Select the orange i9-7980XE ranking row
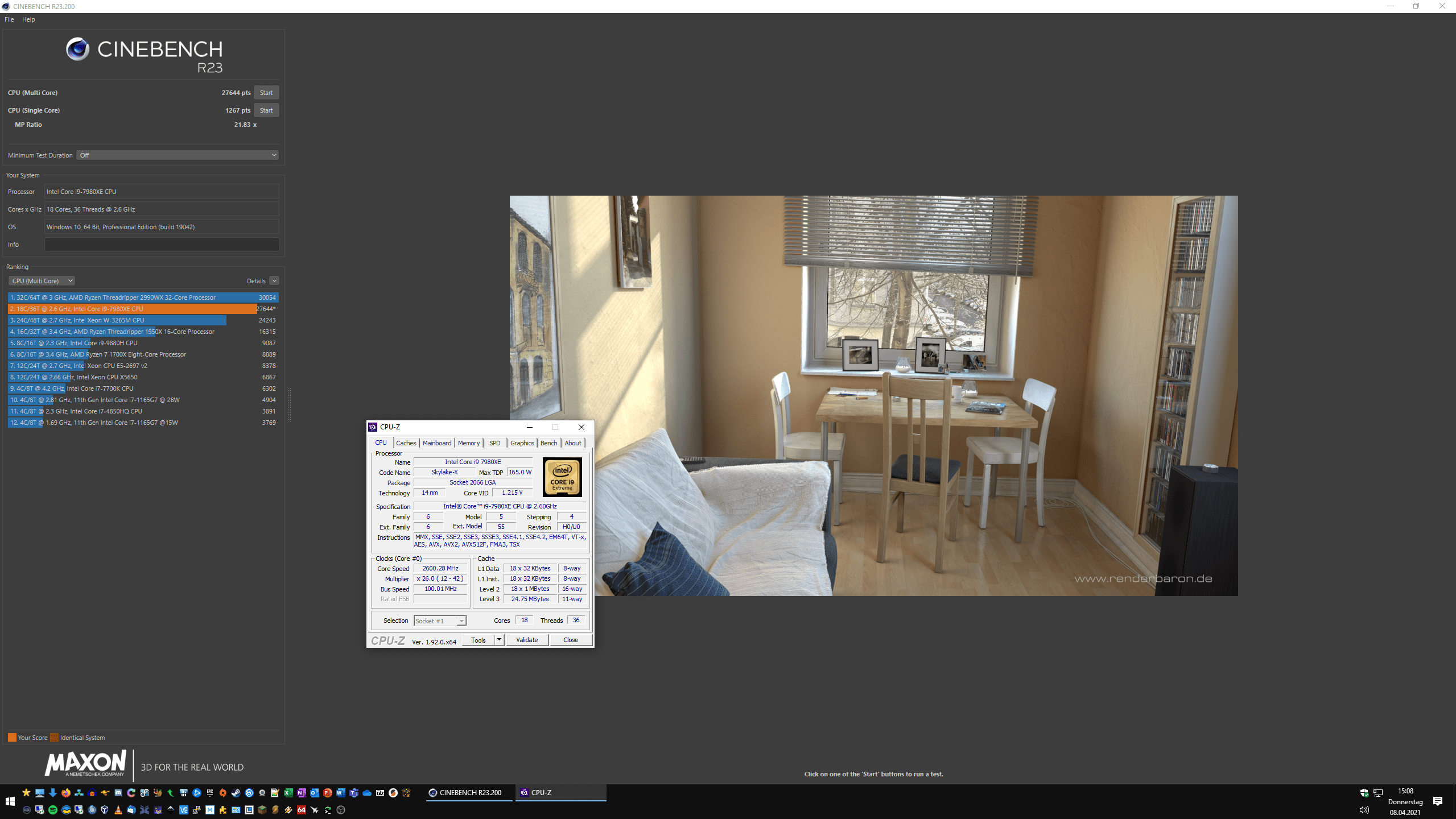This screenshot has width=1456, height=819. click(x=143, y=309)
